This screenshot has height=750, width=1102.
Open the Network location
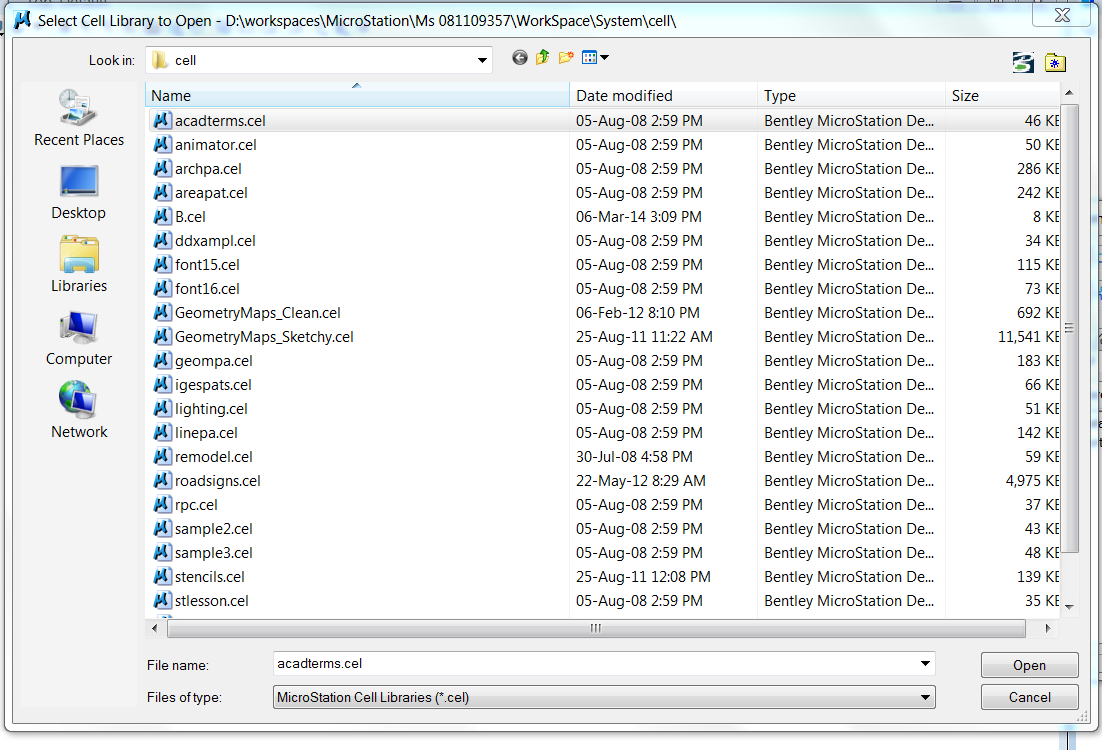(x=79, y=410)
